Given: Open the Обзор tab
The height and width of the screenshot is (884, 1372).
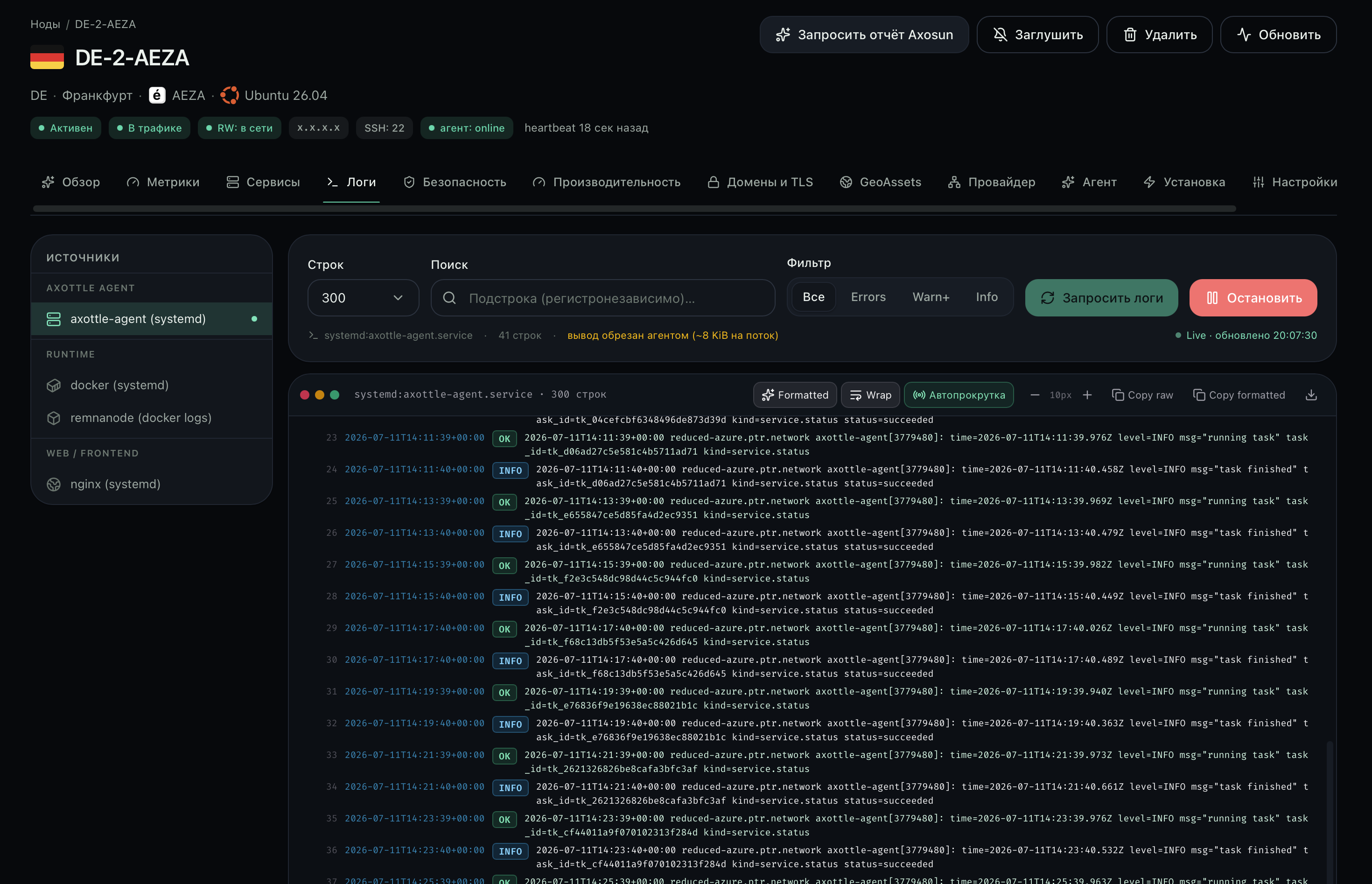Looking at the screenshot, I should coord(71,182).
